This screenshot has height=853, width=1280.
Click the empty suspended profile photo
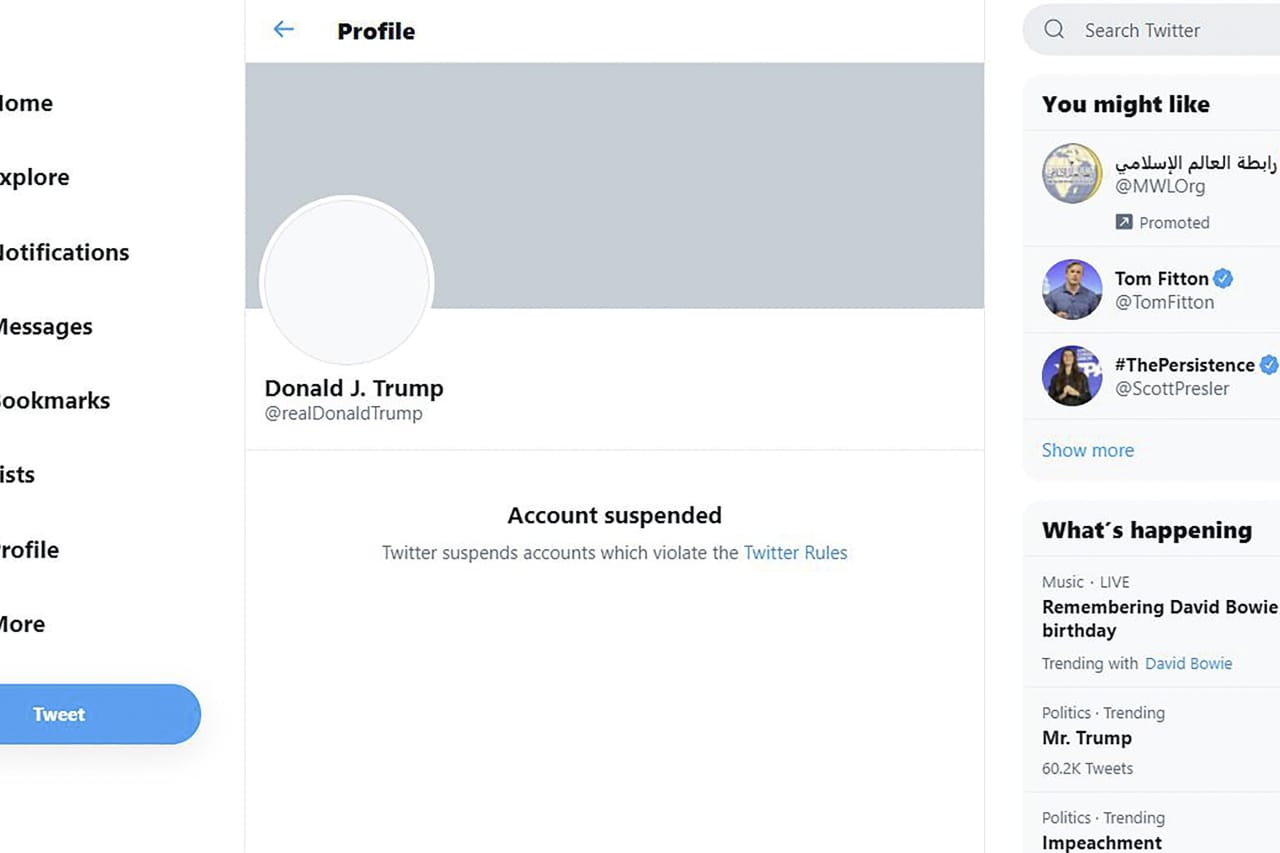pos(346,282)
